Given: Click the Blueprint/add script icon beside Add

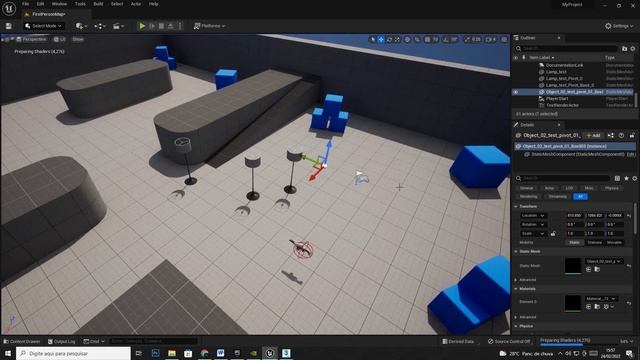Looking at the screenshot, I should 611,135.
